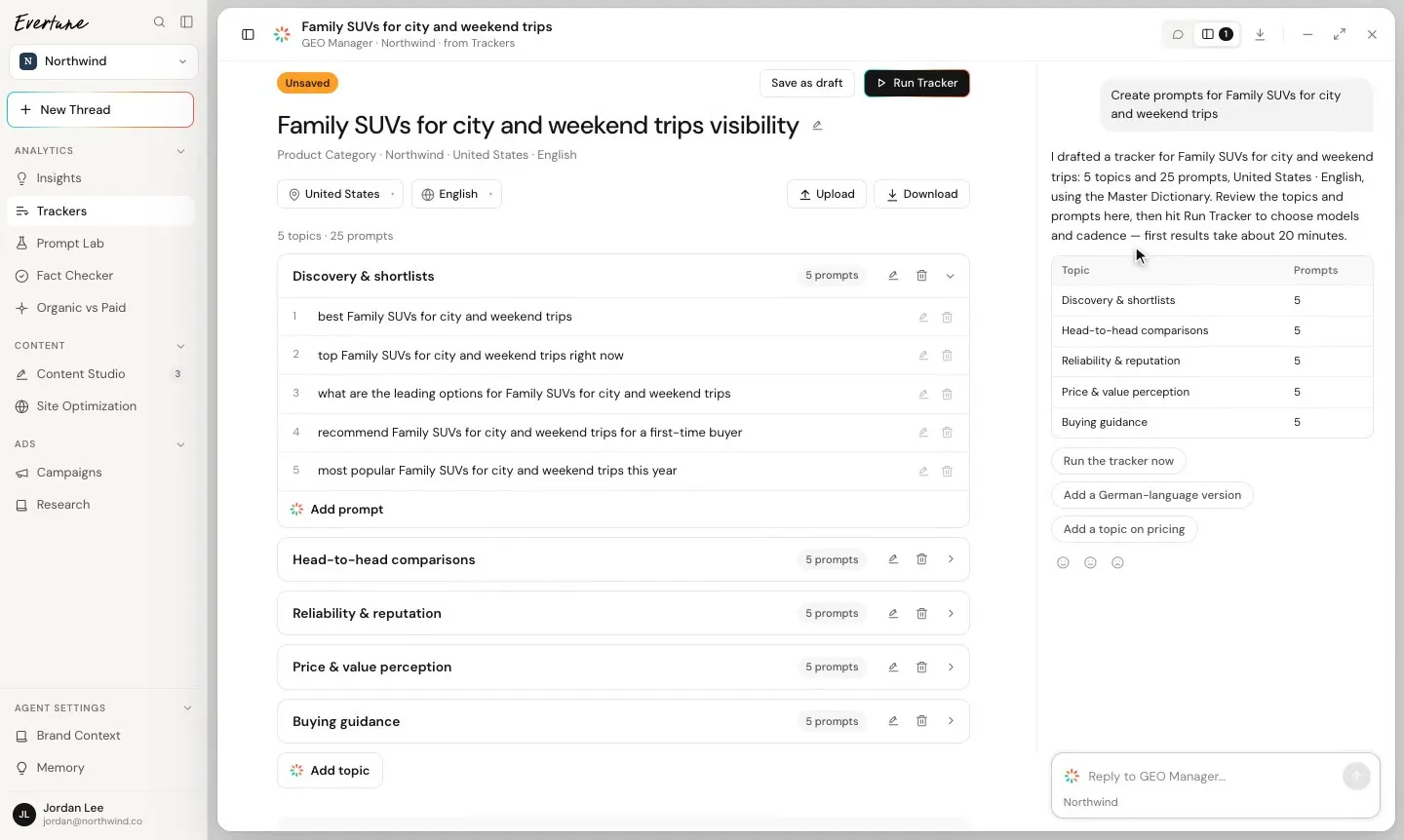1404x840 pixels.
Task: Delete the 'most popular Family SUVs' prompt
Action: pos(947,471)
